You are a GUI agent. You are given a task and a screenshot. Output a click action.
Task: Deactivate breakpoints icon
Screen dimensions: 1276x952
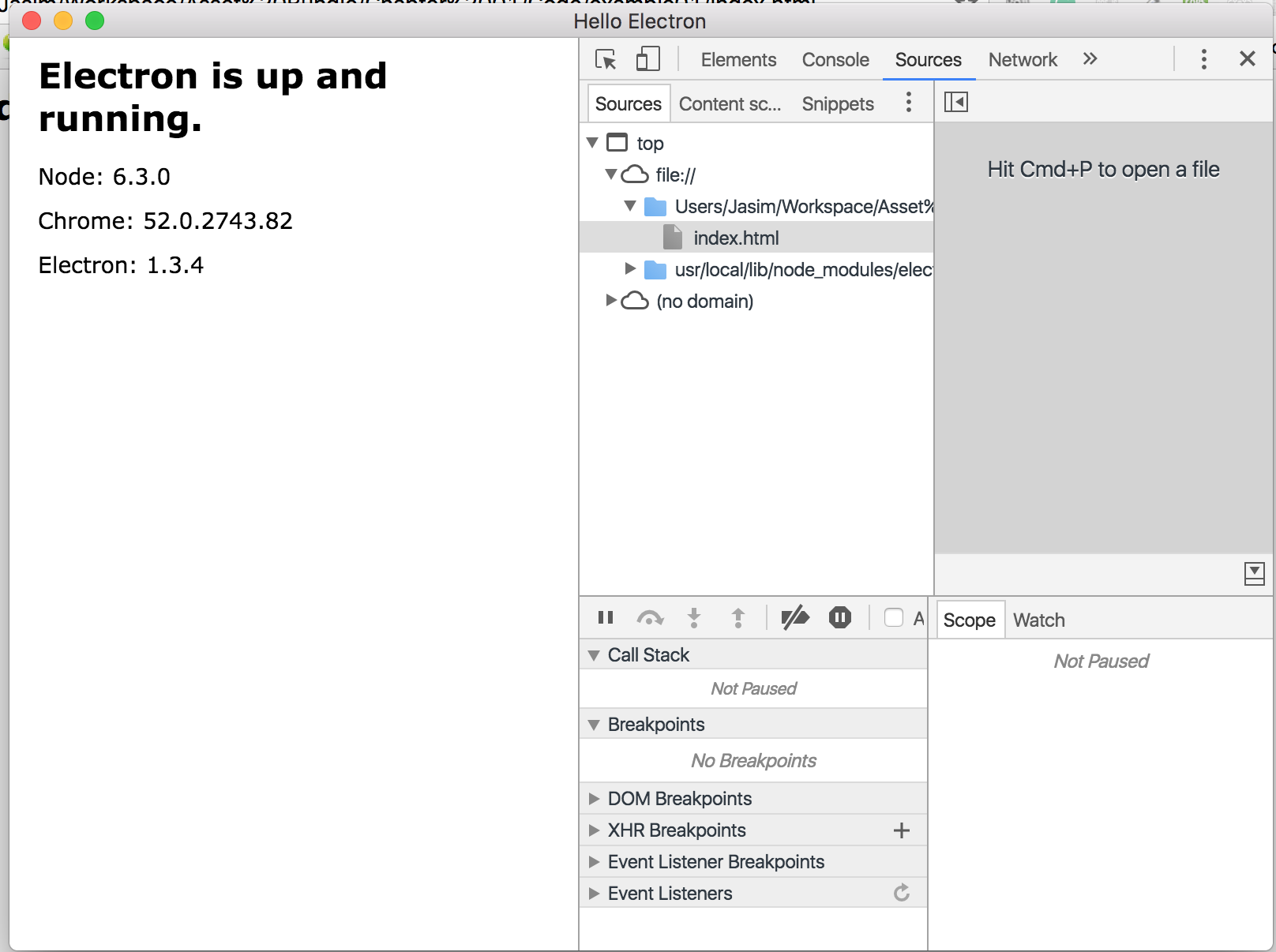pos(795,617)
